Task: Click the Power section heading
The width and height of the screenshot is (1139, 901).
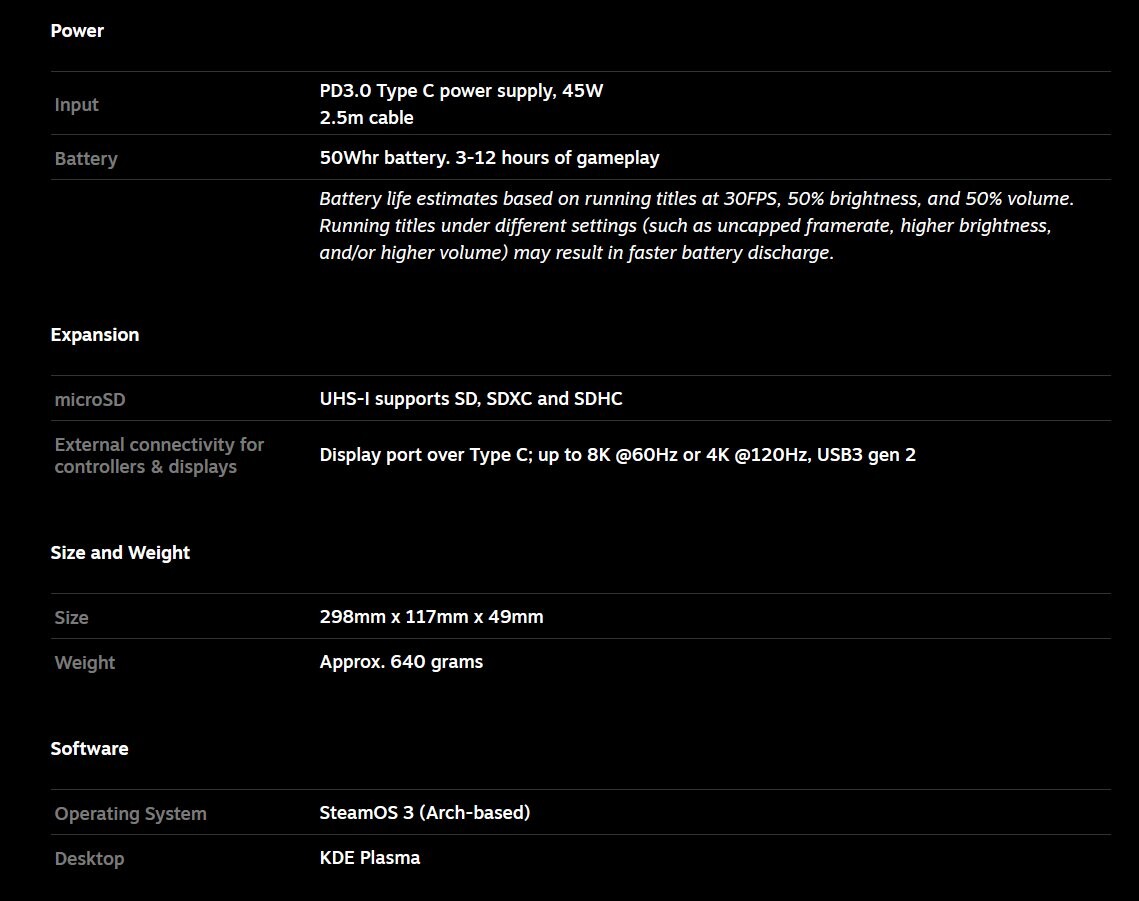Action: (x=77, y=31)
